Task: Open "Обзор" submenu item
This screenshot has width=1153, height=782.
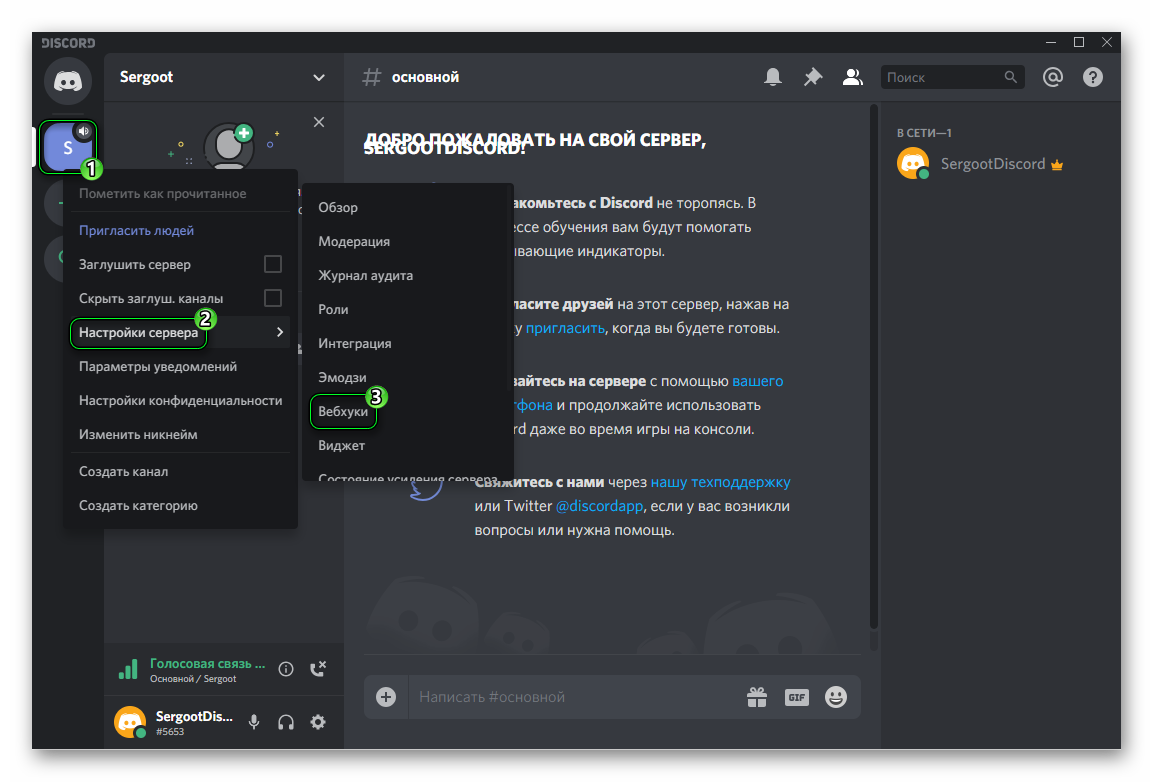Action: [407, 207]
